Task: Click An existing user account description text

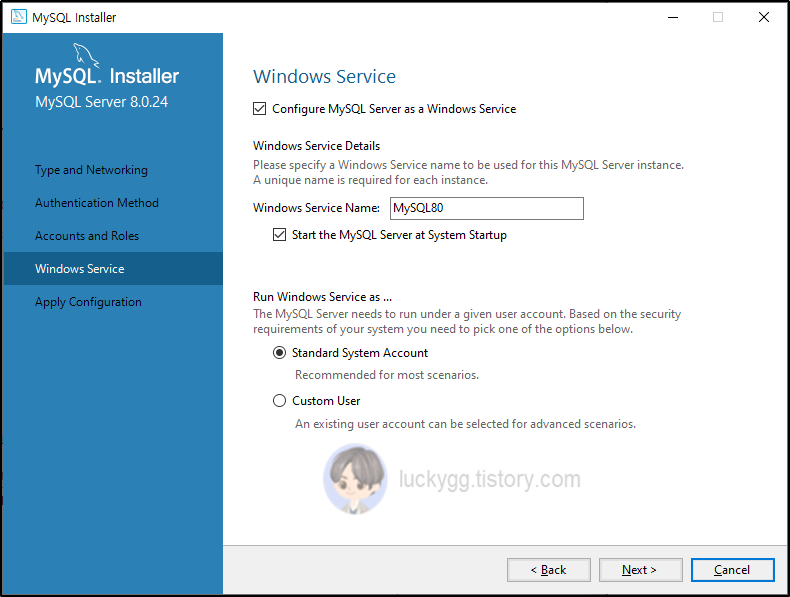Action: 466,424
